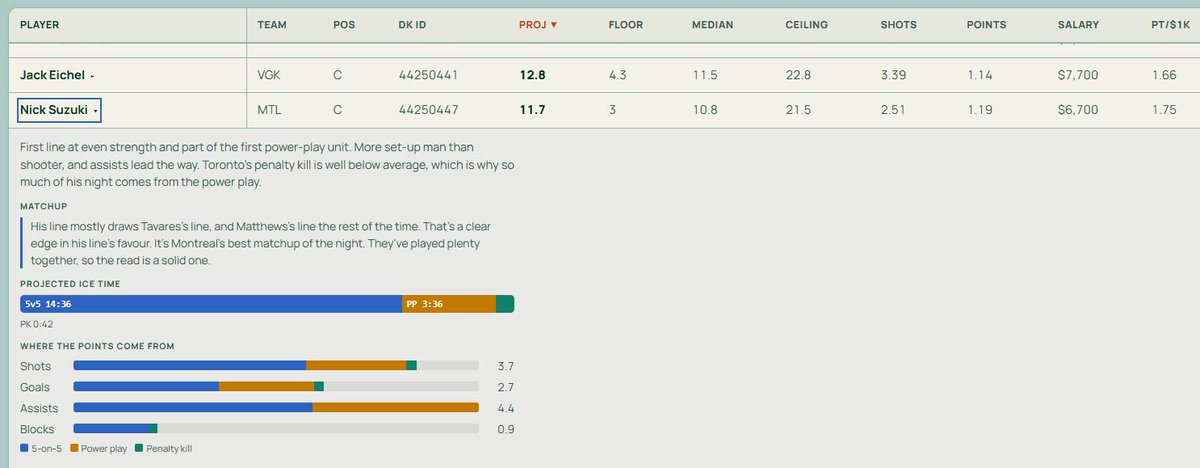Click Eichel's points value 1.14
This screenshot has height=468, width=1200.
click(x=978, y=75)
